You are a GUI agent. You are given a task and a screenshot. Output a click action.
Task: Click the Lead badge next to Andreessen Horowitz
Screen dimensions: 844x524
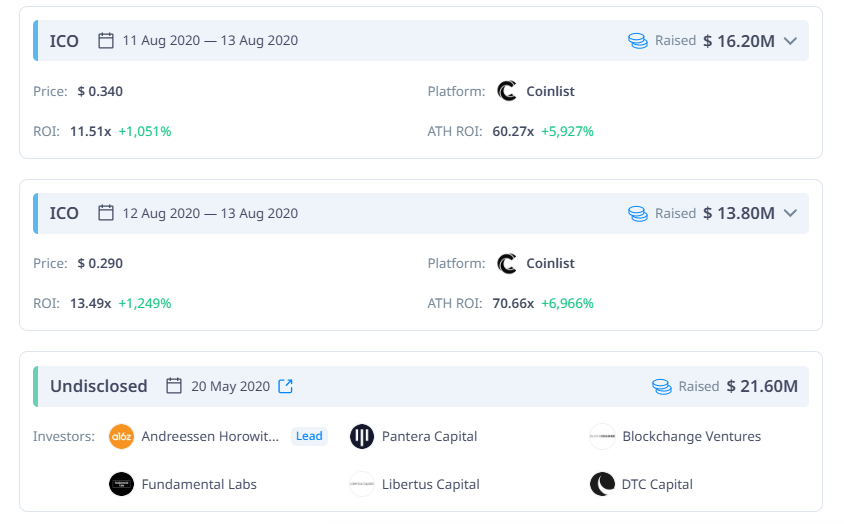pyautogui.click(x=309, y=436)
